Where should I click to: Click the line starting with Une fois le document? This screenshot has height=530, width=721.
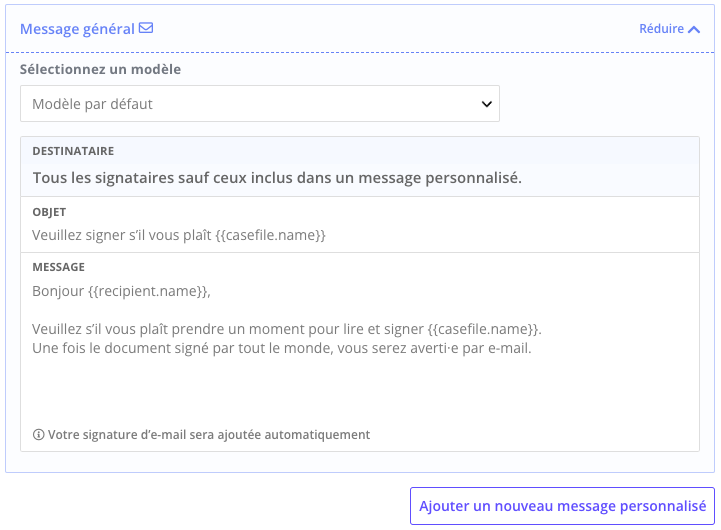pos(281,348)
